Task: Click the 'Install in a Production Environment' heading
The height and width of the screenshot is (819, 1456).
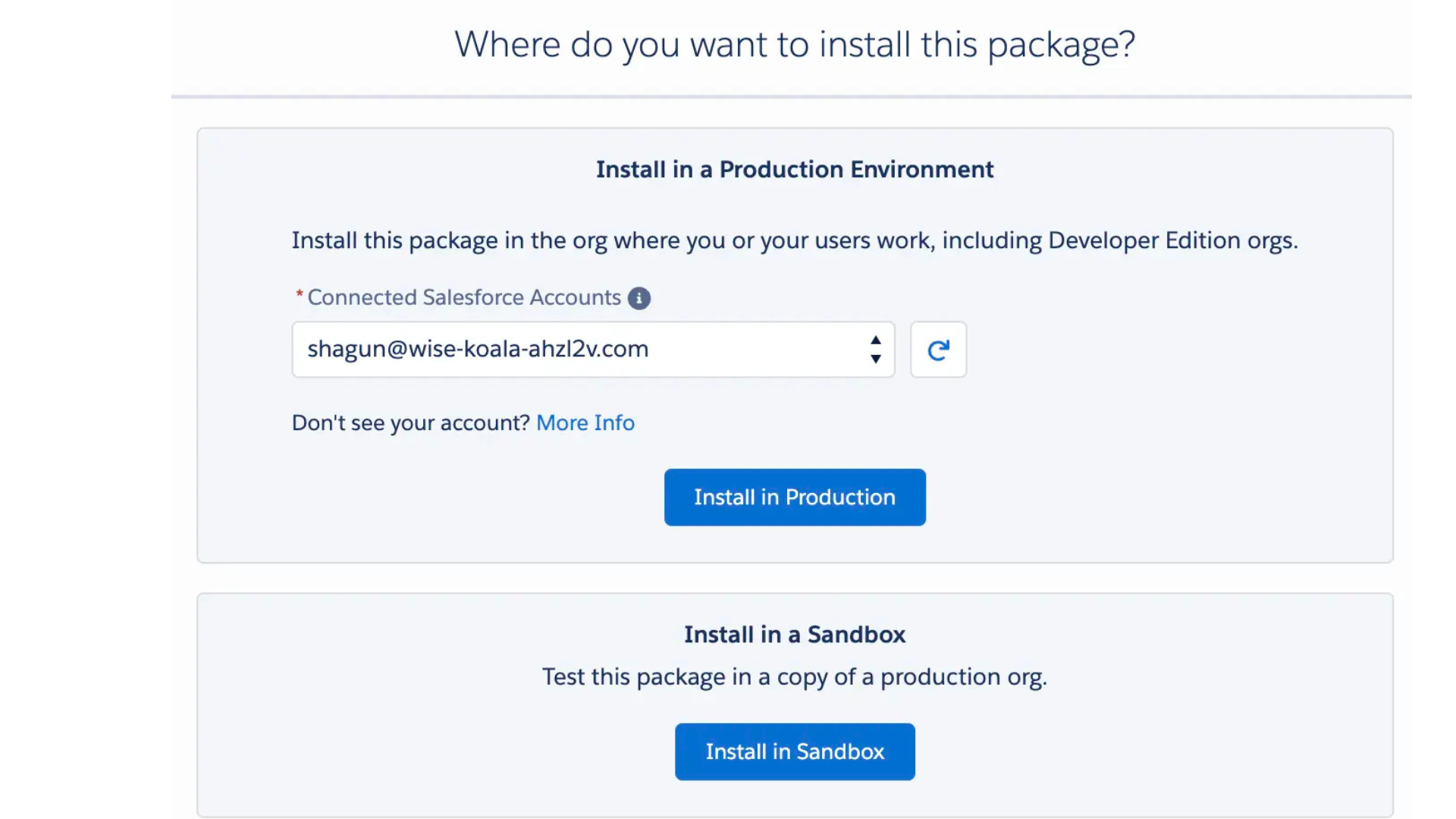Action: click(794, 169)
